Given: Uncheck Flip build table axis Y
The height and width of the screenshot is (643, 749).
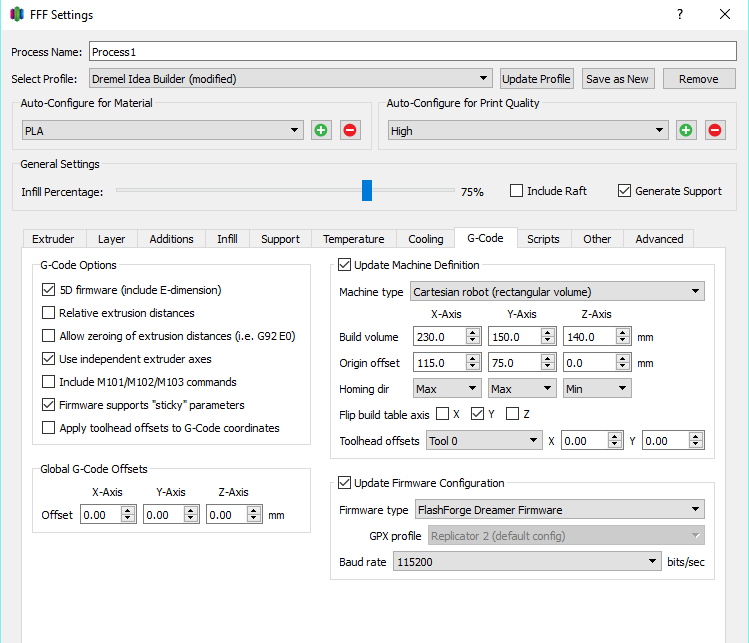Looking at the screenshot, I should [x=478, y=414].
